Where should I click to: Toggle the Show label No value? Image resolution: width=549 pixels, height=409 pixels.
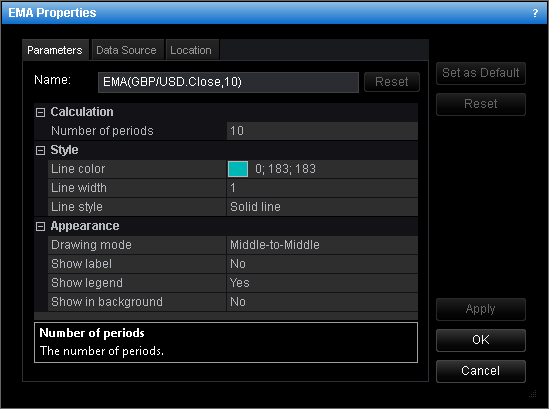click(x=322, y=264)
